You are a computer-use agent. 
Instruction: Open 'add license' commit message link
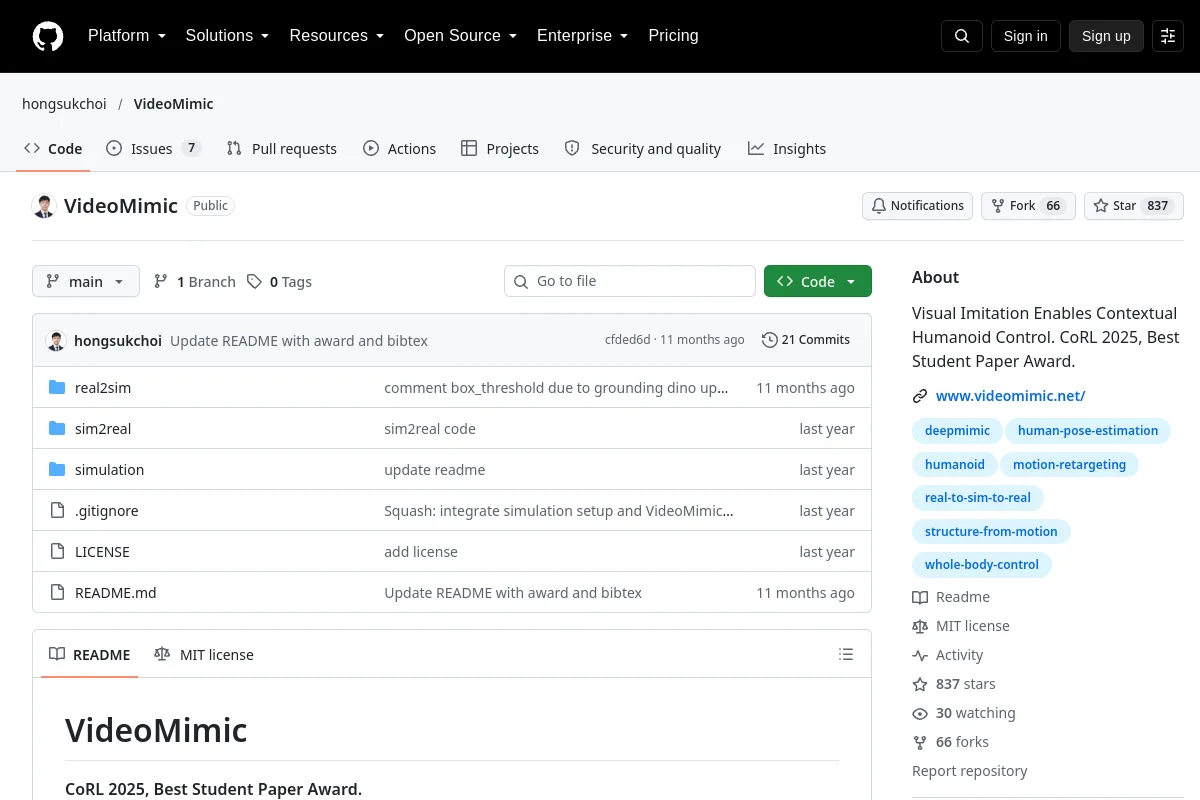421,552
